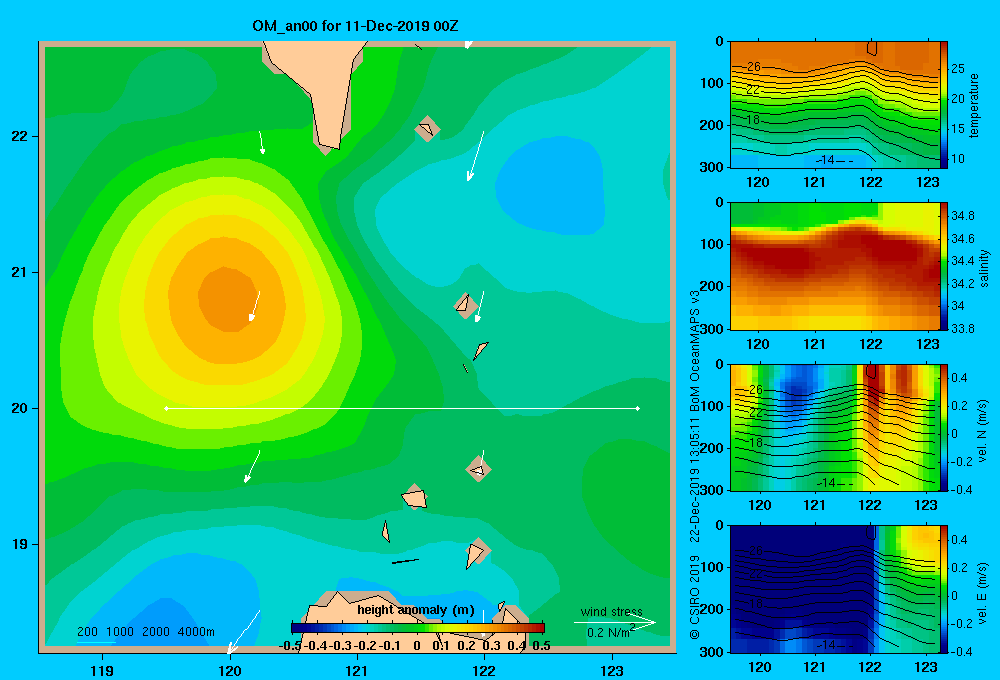Click the "0.2 N/m2" wind stress value
The height and width of the screenshot is (680, 1000).
point(610,632)
